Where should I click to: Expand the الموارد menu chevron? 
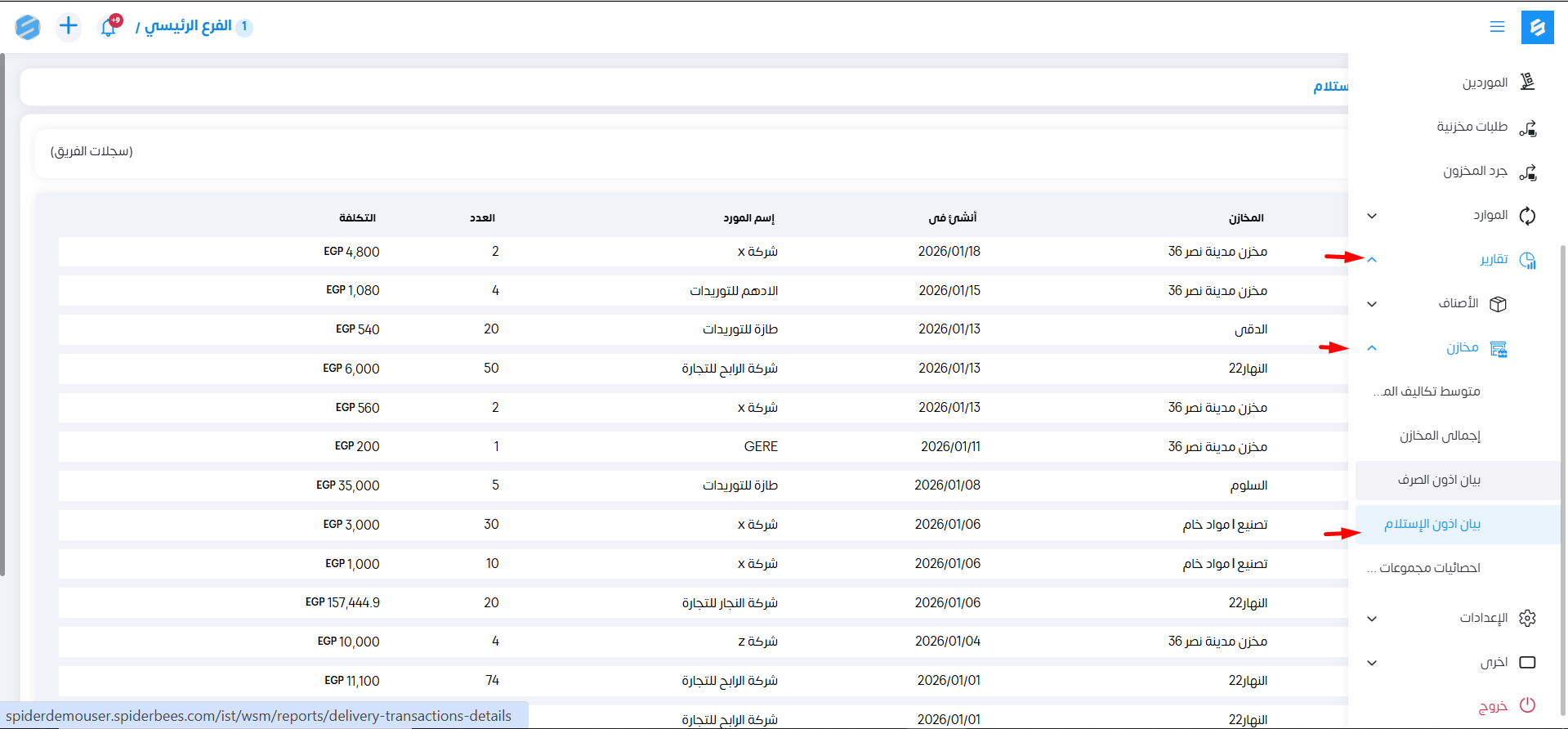pos(1372,216)
